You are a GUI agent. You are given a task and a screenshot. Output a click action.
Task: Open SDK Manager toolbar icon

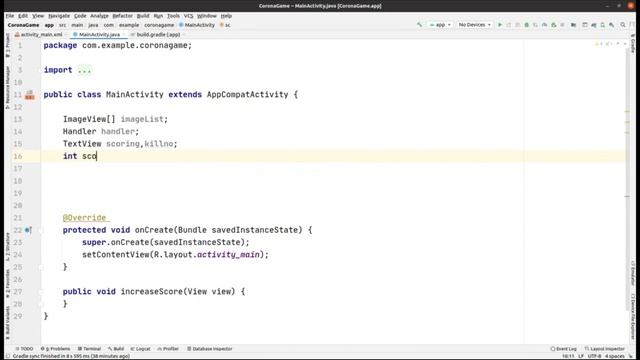tap(611, 25)
